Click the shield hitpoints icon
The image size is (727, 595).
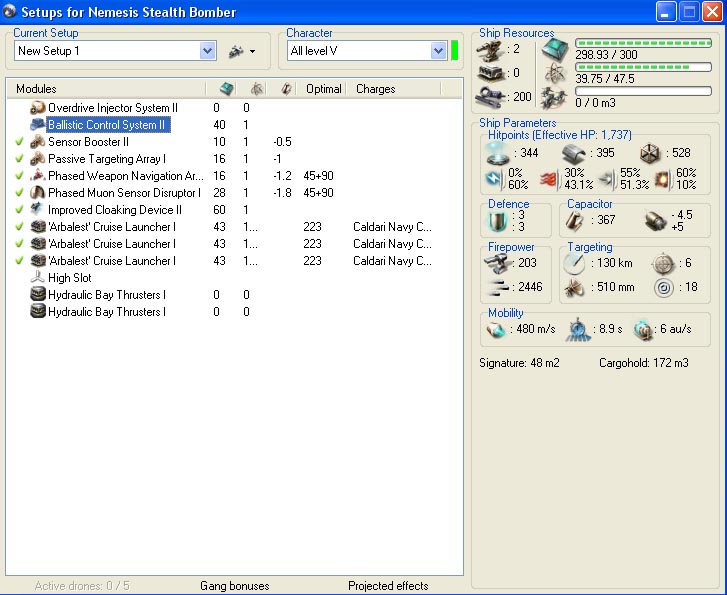coord(497,153)
